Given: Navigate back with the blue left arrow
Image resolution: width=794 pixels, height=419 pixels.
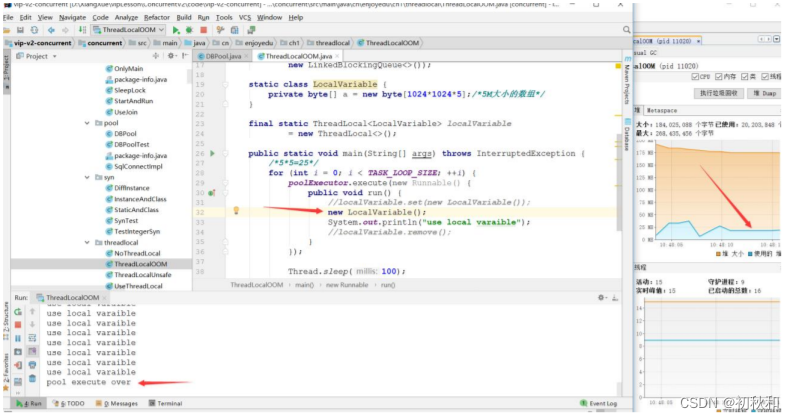Looking at the screenshot, I should 51,30.
